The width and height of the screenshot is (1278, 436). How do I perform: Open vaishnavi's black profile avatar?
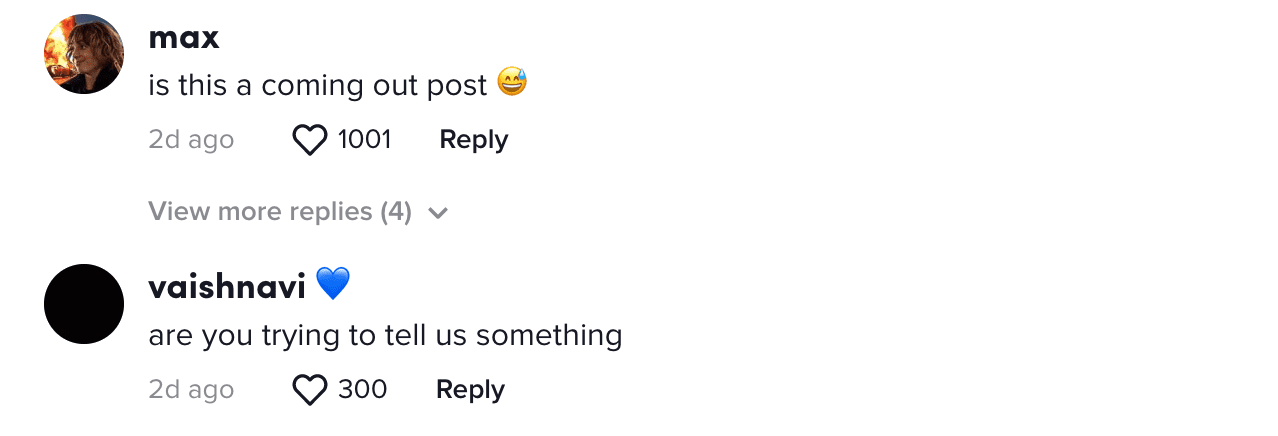click(84, 304)
